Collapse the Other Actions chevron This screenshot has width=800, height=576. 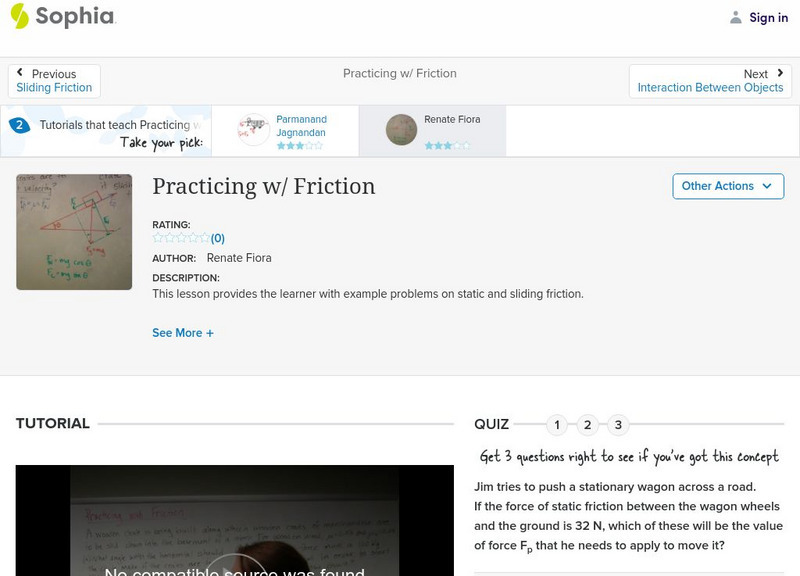(x=767, y=186)
